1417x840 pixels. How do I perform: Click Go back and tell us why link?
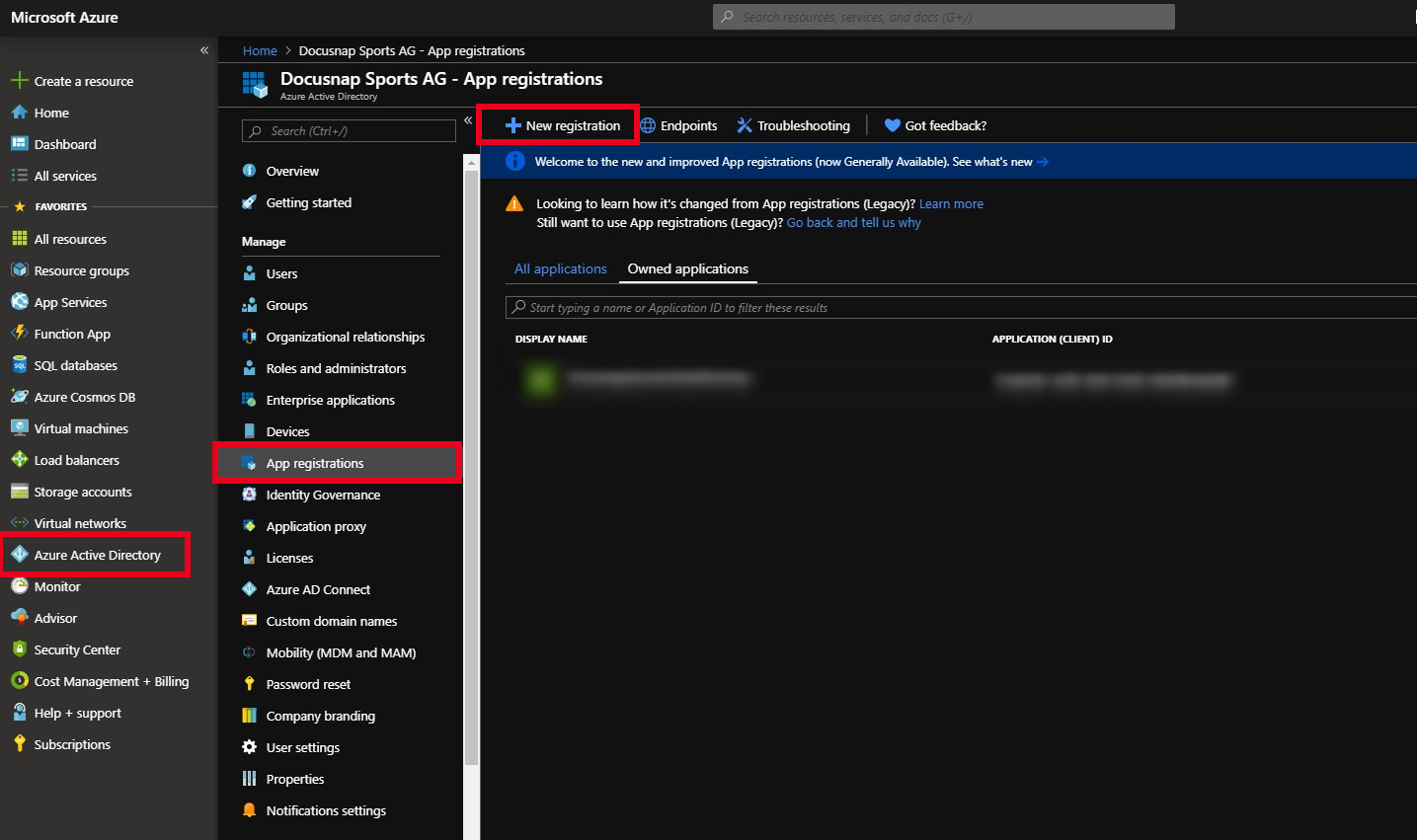tap(854, 222)
